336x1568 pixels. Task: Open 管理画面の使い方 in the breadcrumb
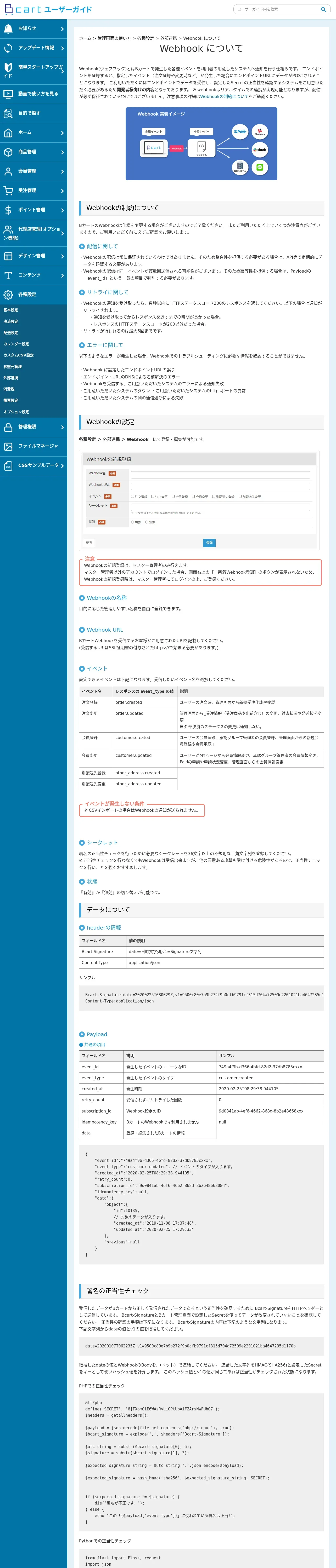click(114, 38)
